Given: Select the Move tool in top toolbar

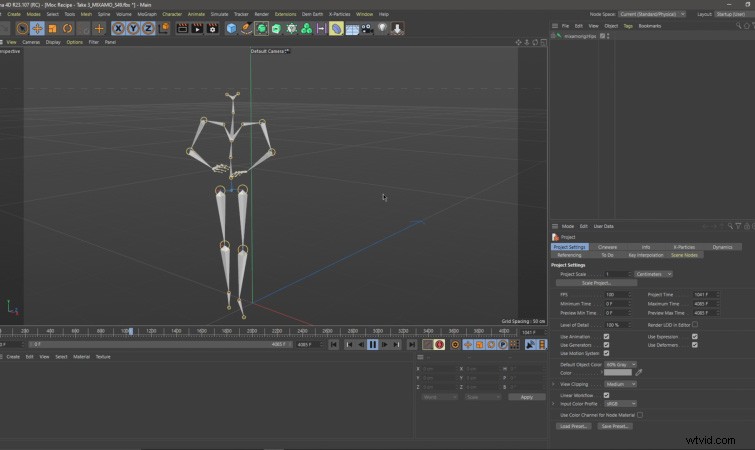Looking at the screenshot, I should point(37,29).
